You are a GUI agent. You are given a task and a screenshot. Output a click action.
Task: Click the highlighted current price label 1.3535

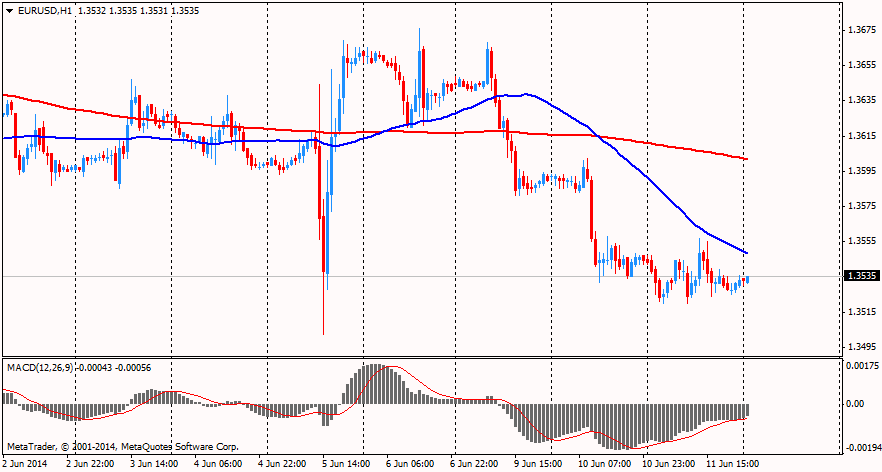[860, 276]
